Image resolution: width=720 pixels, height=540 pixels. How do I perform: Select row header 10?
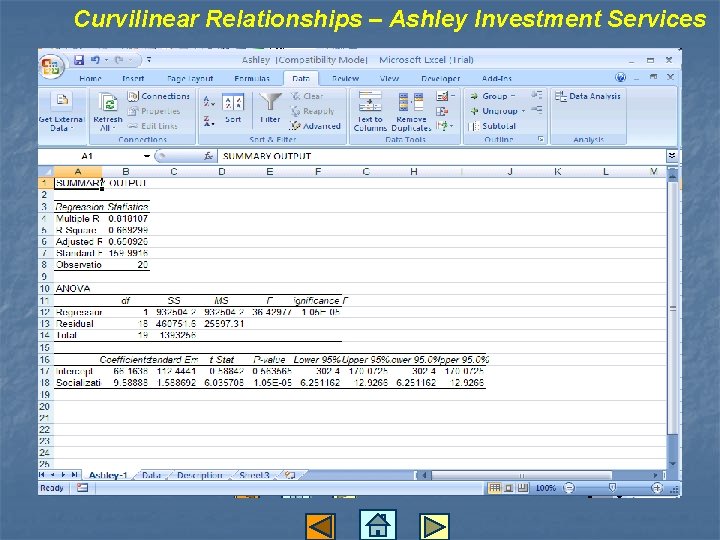click(45, 289)
